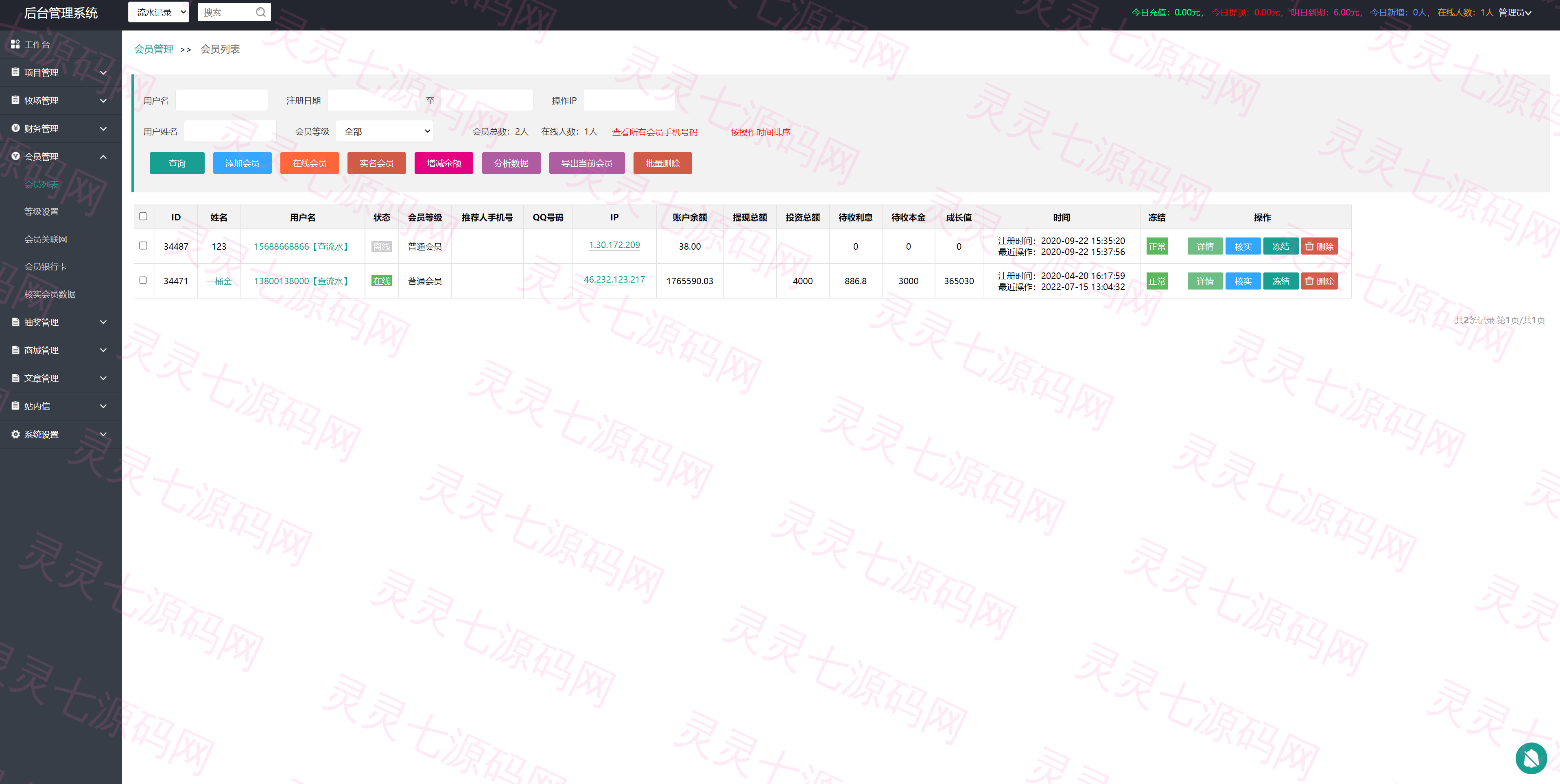Click the 系统设置 gear icon

pyautogui.click(x=15, y=434)
